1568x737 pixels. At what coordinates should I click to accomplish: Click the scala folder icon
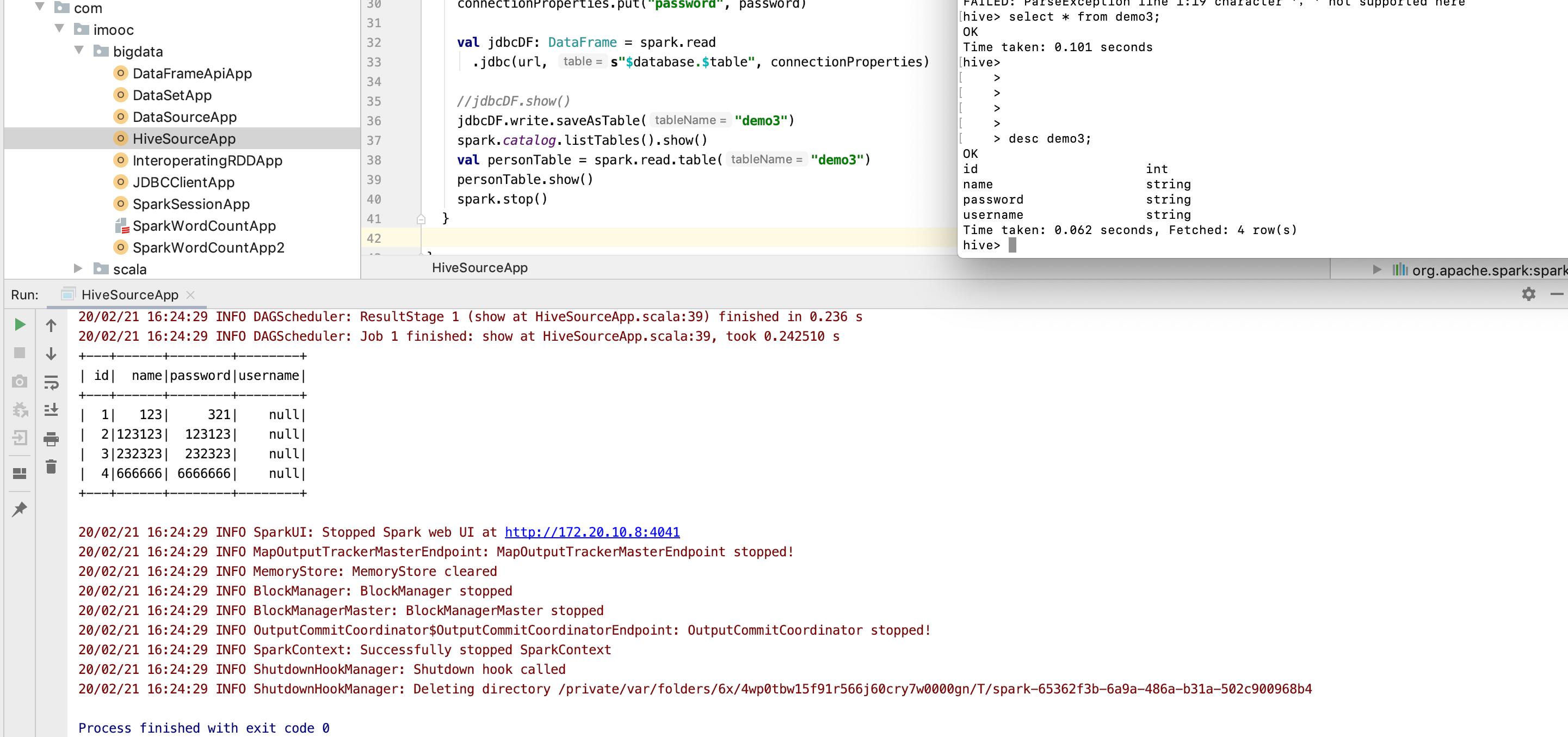pos(101,268)
